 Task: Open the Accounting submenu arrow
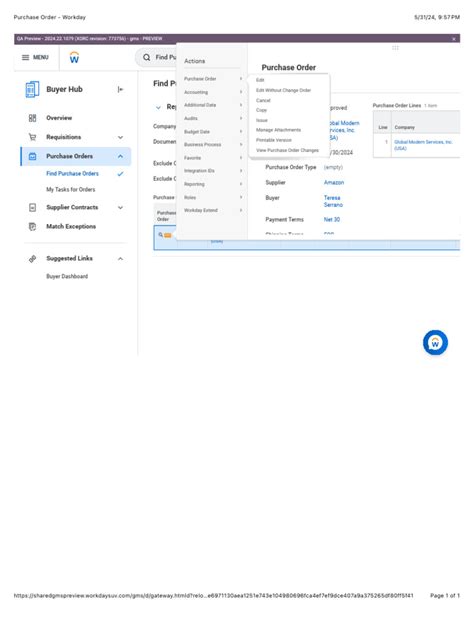(241, 92)
